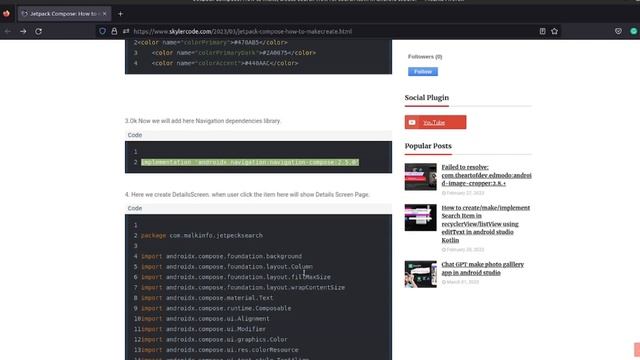This screenshot has height=360, width=640.
Task: Click the 'Popular Posts' heading
Action: coord(428,146)
